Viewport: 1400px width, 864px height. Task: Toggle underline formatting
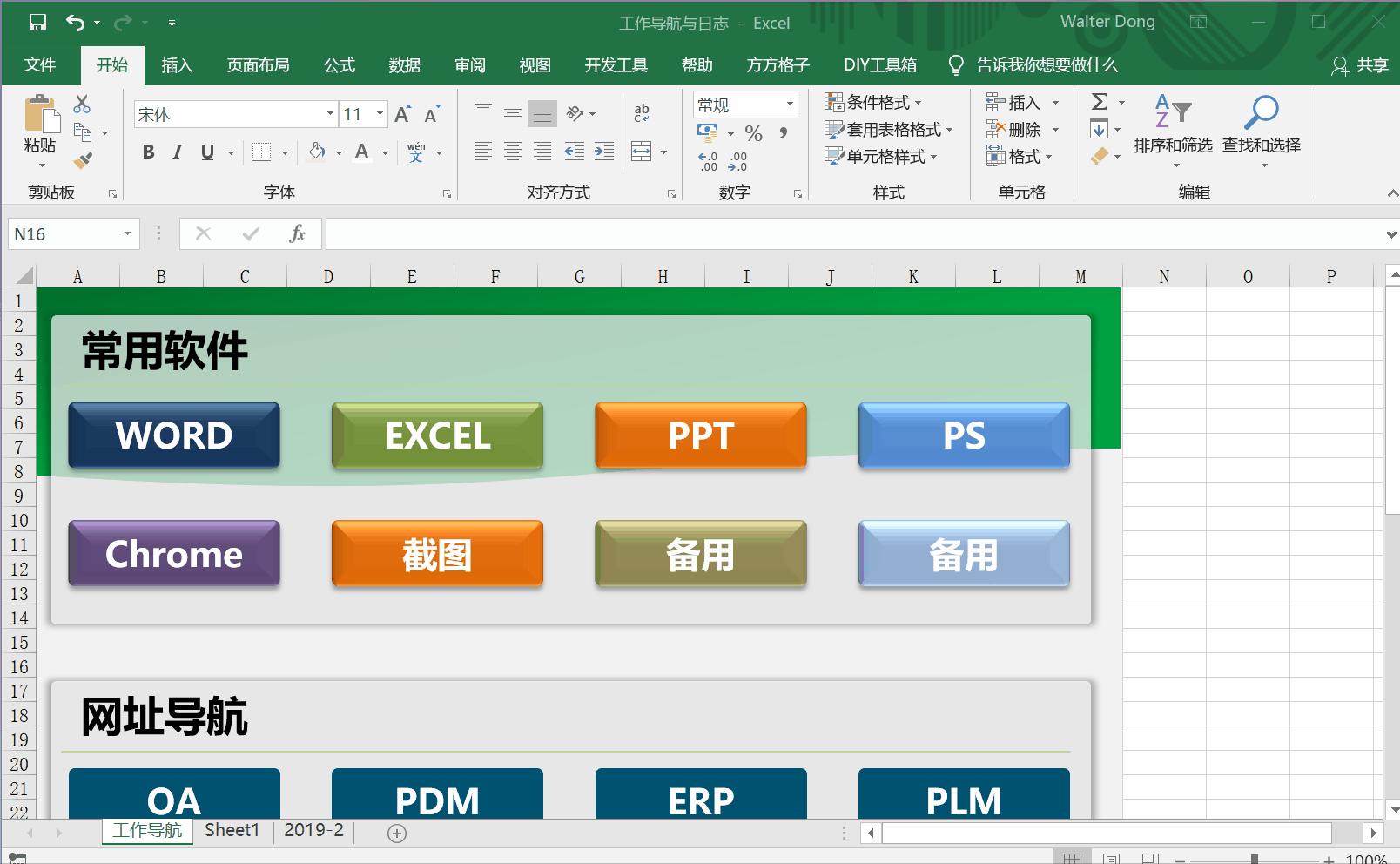click(x=206, y=152)
